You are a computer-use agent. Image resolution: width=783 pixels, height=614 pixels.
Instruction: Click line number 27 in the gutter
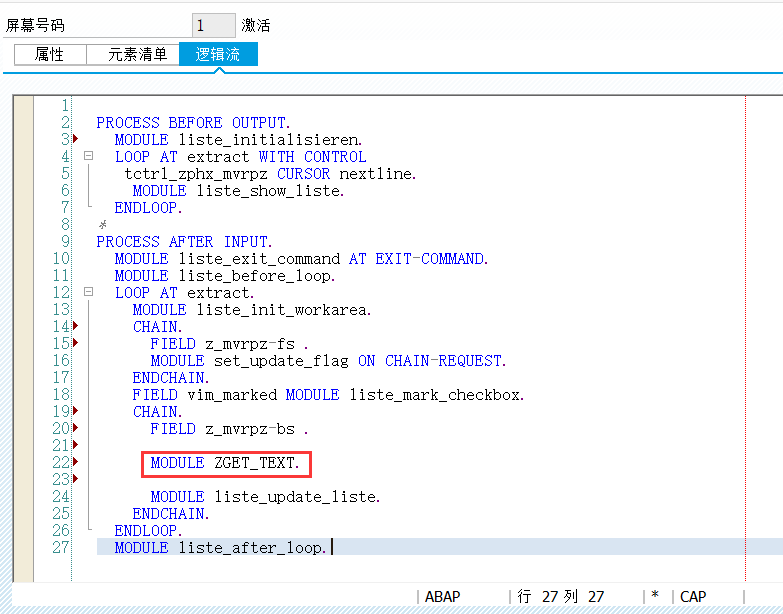61,548
